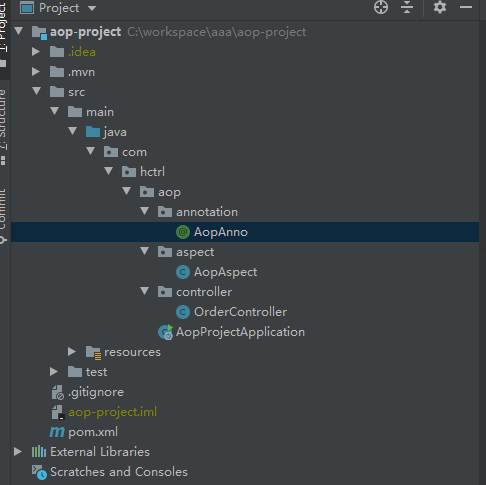Click the aop-project root name label
The width and height of the screenshot is (486, 485).
pyautogui.click(x=85, y=32)
